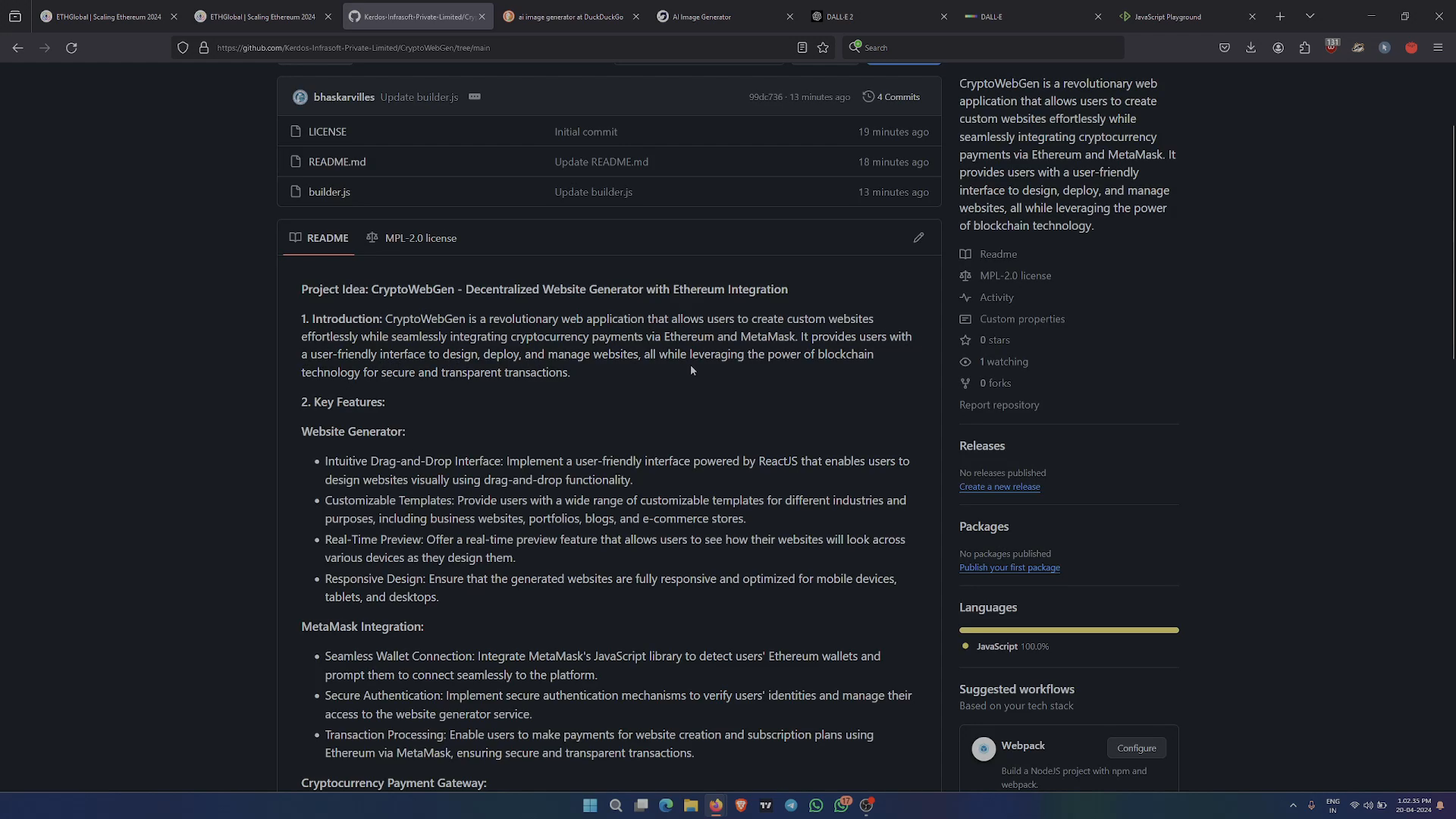The image size is (1456, 819).
Task: Select the README tab
Action: click(x=318, y=237)
